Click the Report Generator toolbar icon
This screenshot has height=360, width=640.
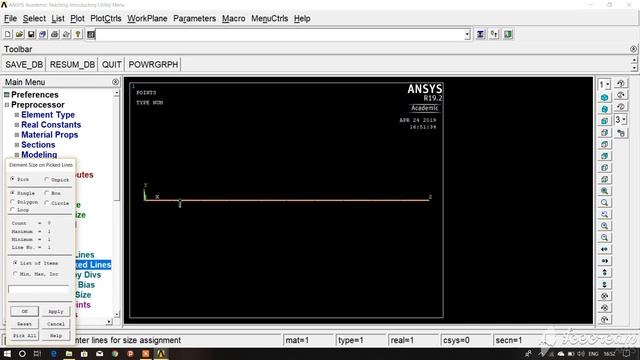66,35
